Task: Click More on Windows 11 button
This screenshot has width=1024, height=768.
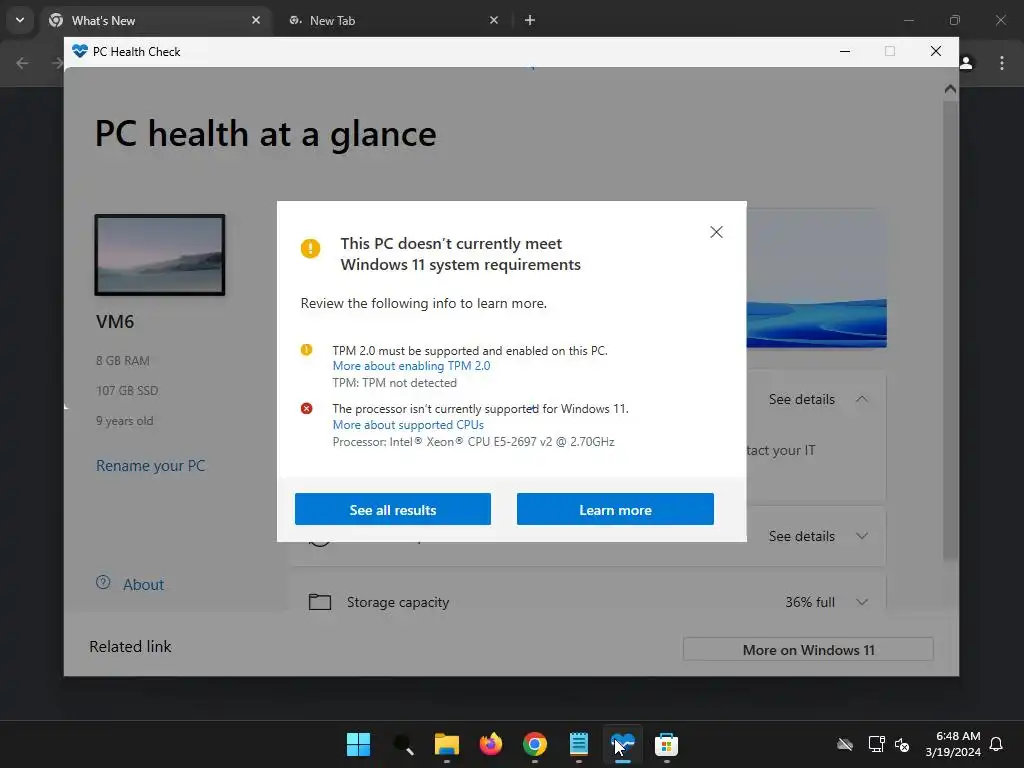Action: (808, 650)
